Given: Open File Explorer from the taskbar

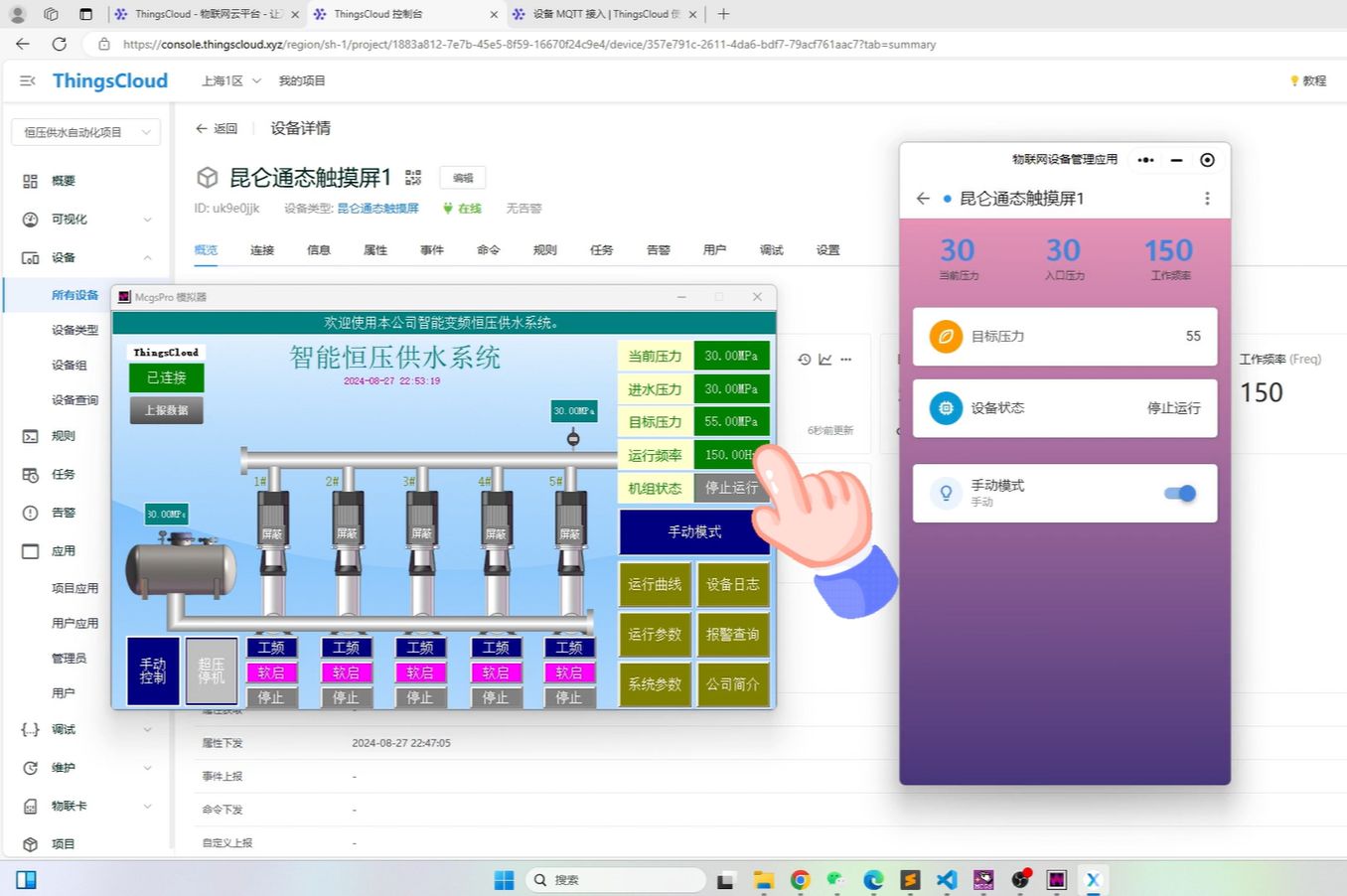Looking at the screenshot, I should pyautogui.click(x=763, y=880).
